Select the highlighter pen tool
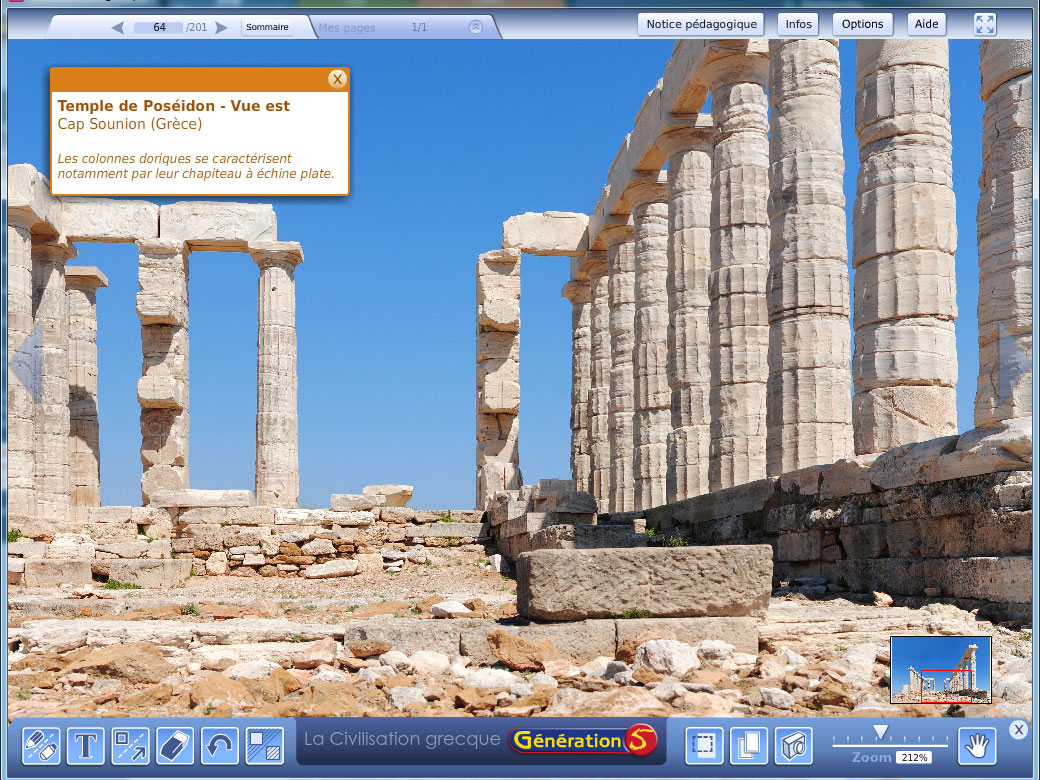The image size is (1040, 780). click(41, 746)
